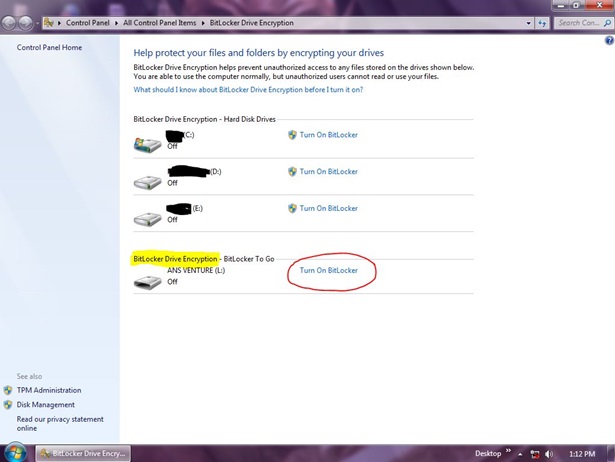The height and width of the screenshot is (462, 615).
Task: Click the Windows system drive C: icon
Action: click(x=147, y=144)
